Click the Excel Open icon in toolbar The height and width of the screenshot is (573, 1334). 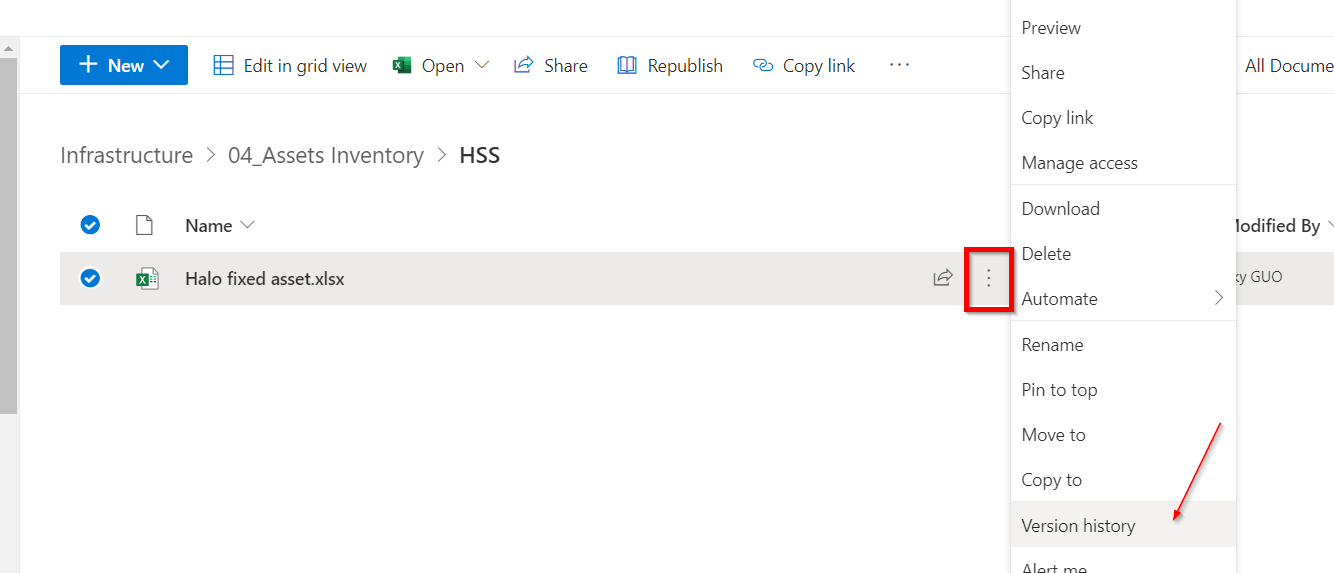pyautogui.click(x=402, y=66)
